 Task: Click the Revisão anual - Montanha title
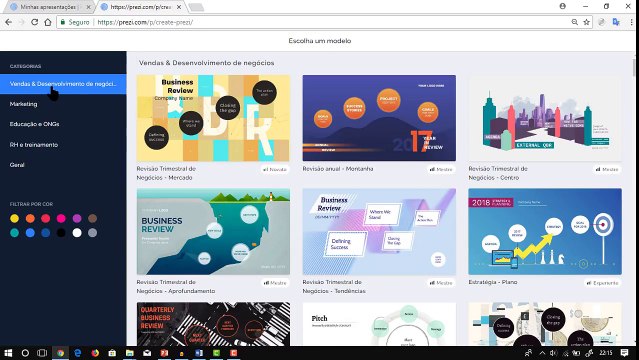point(338,168)
